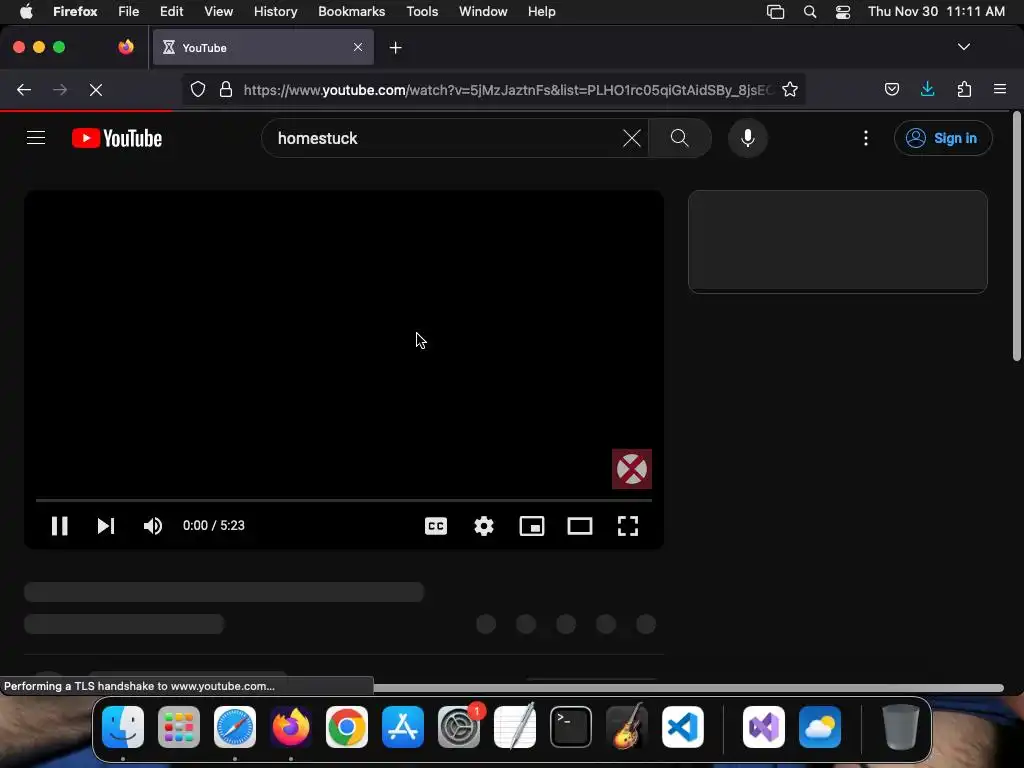
Task: Open Screen Mirroring menu bar icon
Action: [775, 11]
